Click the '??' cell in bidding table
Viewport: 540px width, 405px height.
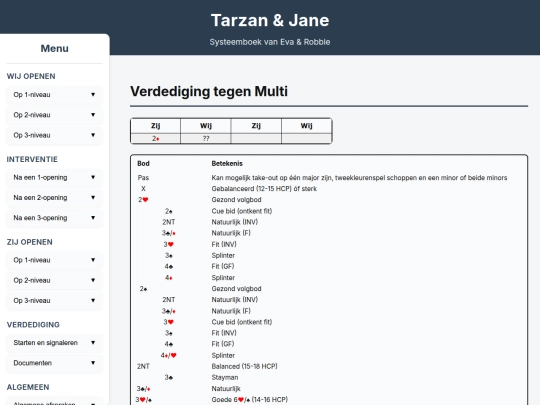206,138
